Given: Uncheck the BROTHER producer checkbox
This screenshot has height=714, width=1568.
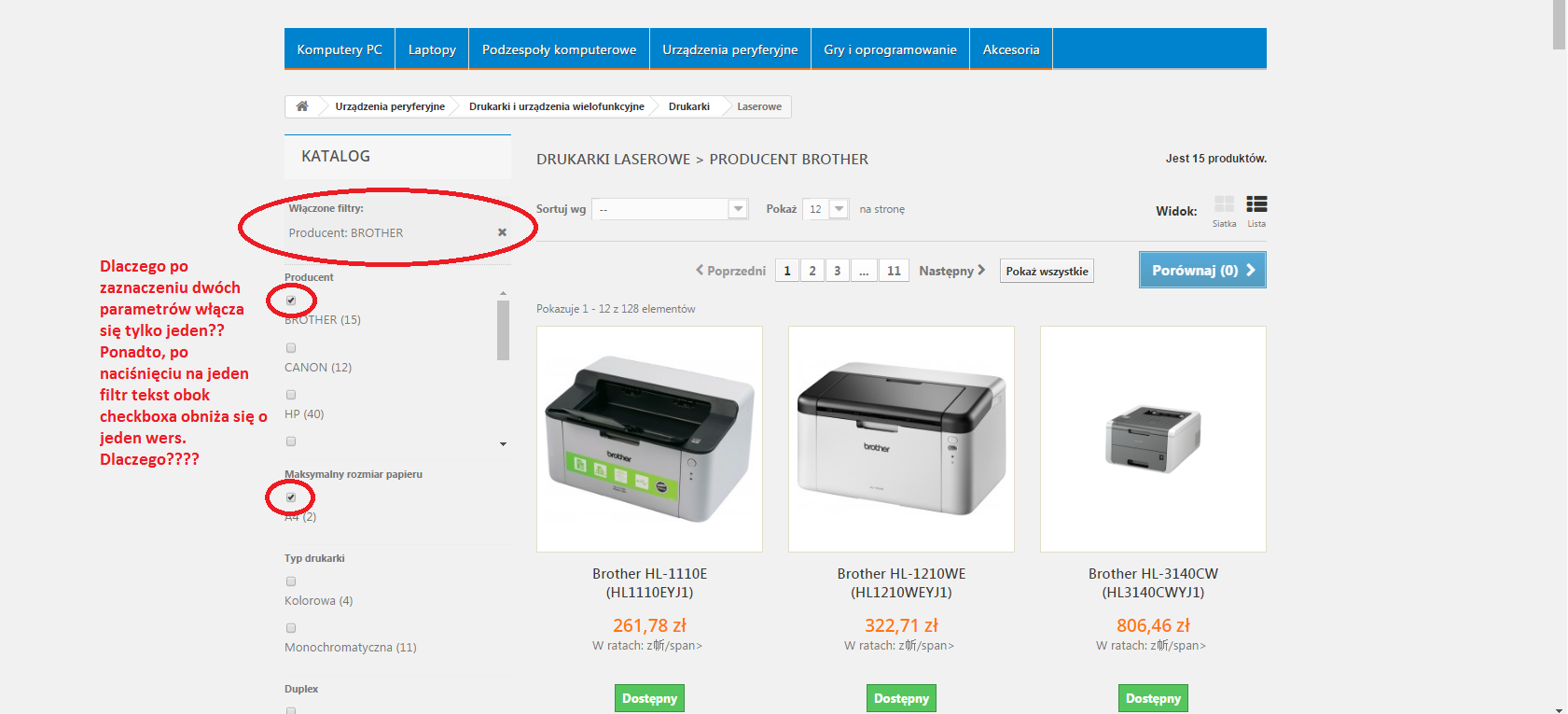Looking at the screenshot, I should 291,301.
